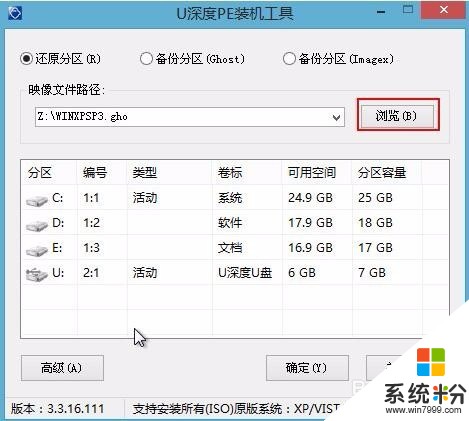Click the 确定 (Y) confirm button
The image size is (469, 421).
(x=307, y=368)
